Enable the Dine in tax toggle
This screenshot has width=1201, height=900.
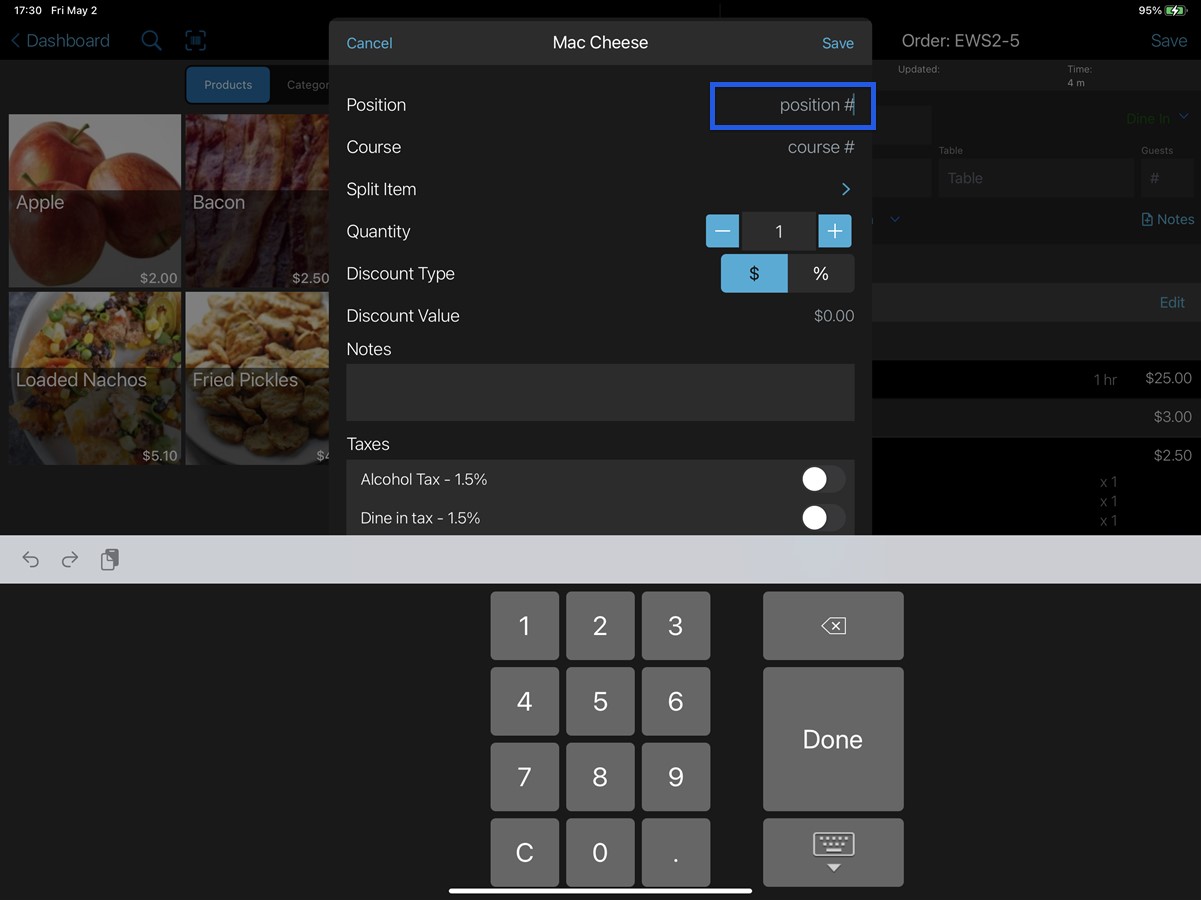pyautogui.click(x=822, y=518)
